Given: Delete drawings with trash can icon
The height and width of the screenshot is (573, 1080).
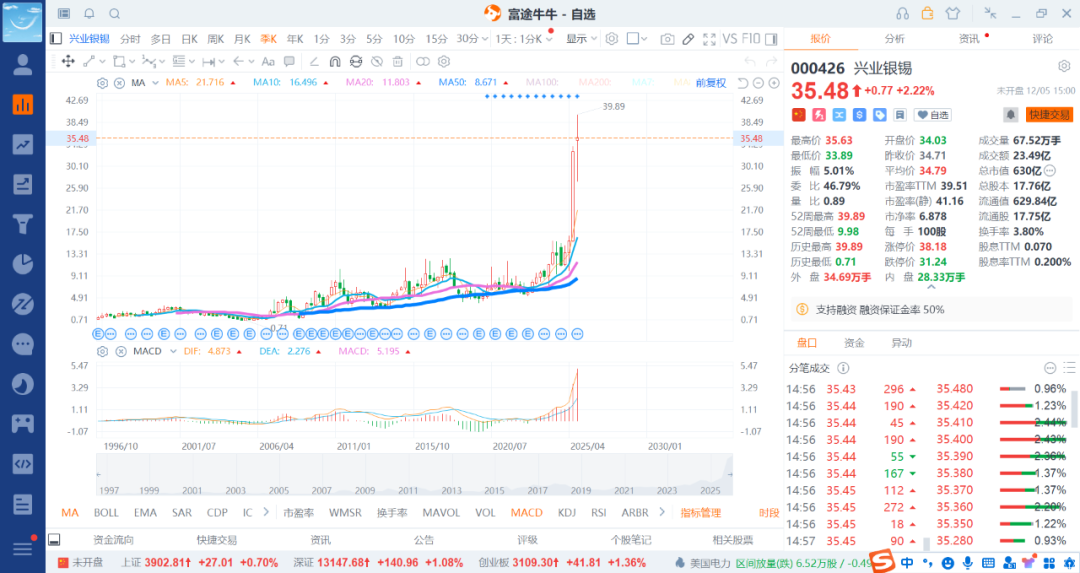Looking at the screenshot, I should pyautogui.click(x=397, y=61).
